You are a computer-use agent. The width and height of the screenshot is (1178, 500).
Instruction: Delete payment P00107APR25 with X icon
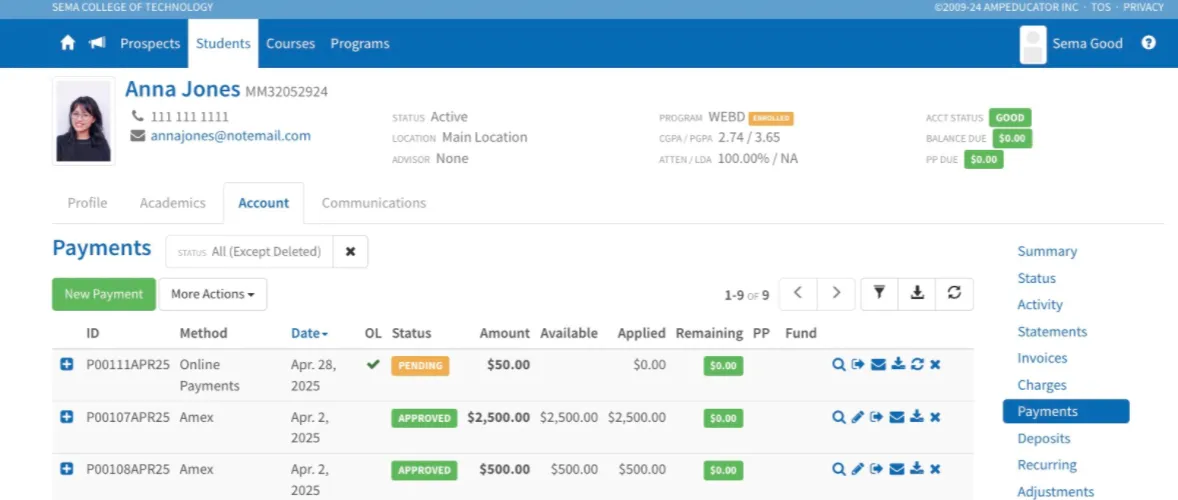935,417
